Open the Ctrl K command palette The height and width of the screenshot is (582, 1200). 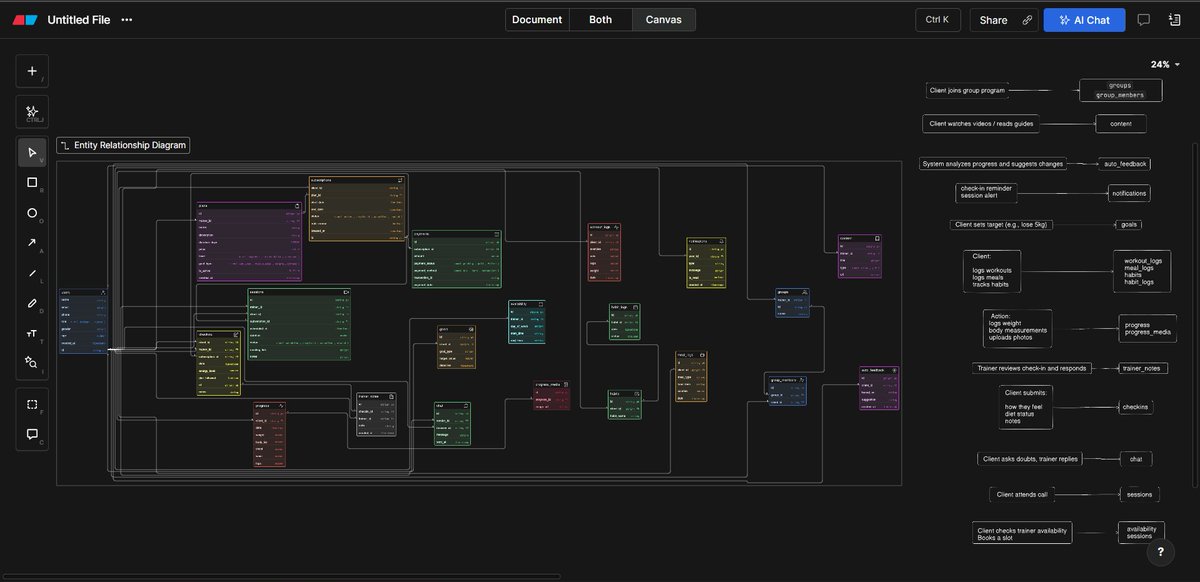click(939, 19)
